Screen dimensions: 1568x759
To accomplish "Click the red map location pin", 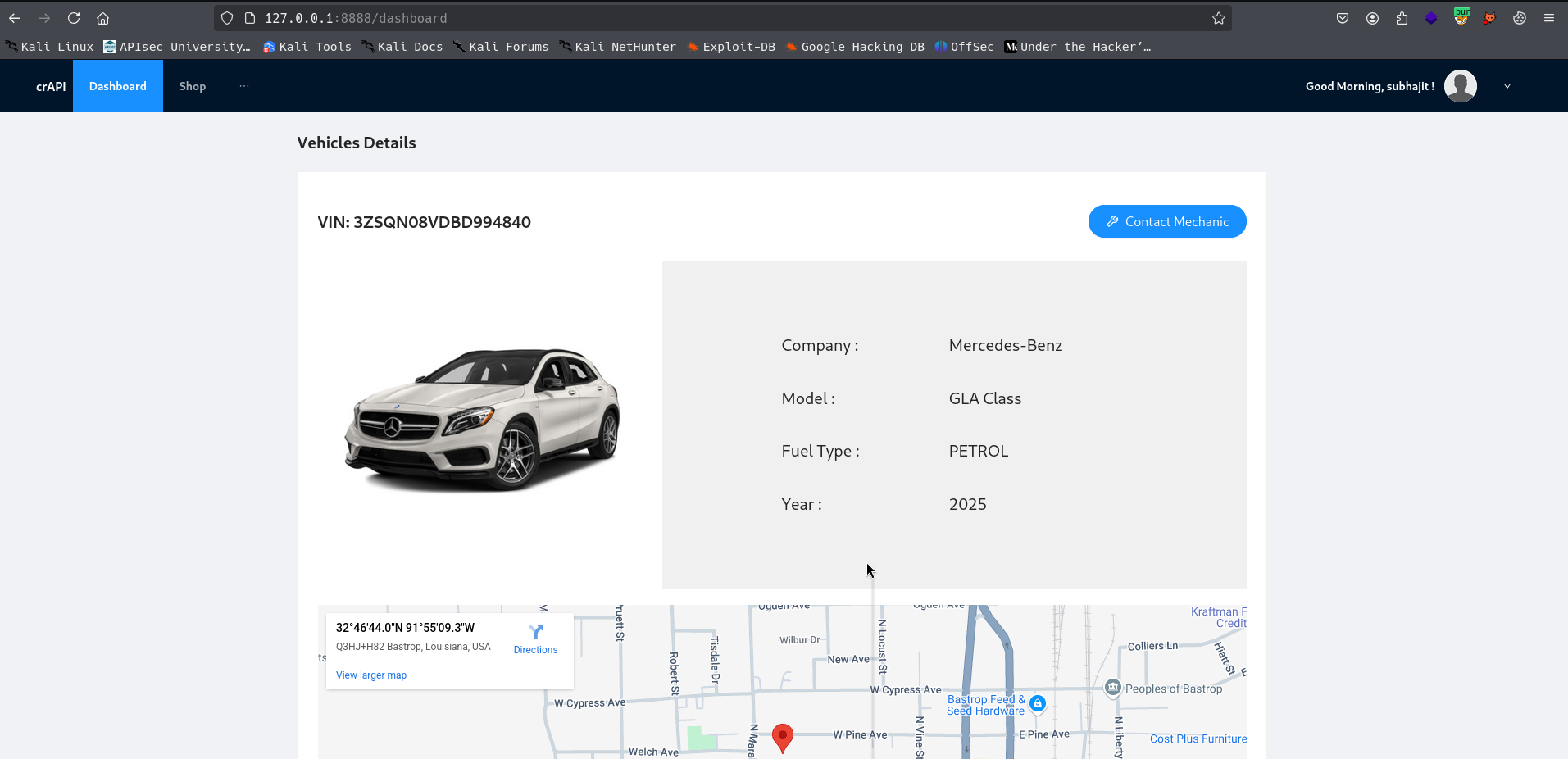I will (x=783, y=738).
